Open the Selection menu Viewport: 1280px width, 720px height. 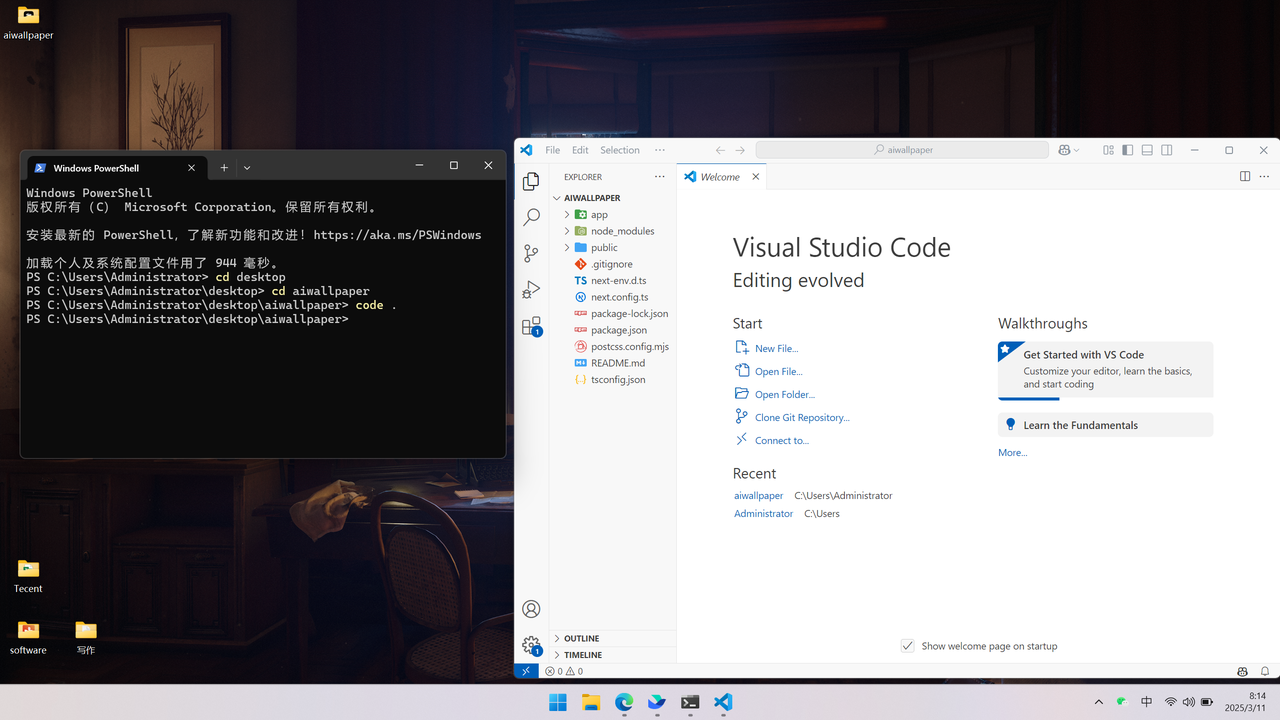(620, 150)
